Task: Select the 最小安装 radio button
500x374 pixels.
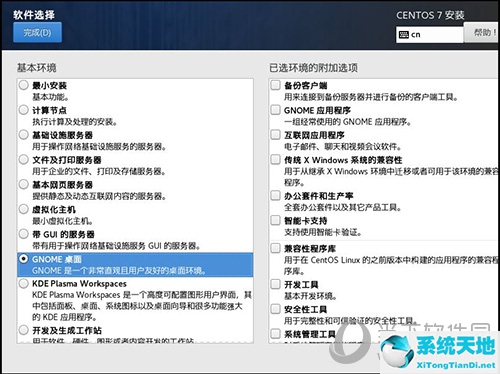Action: coord(23,85)
